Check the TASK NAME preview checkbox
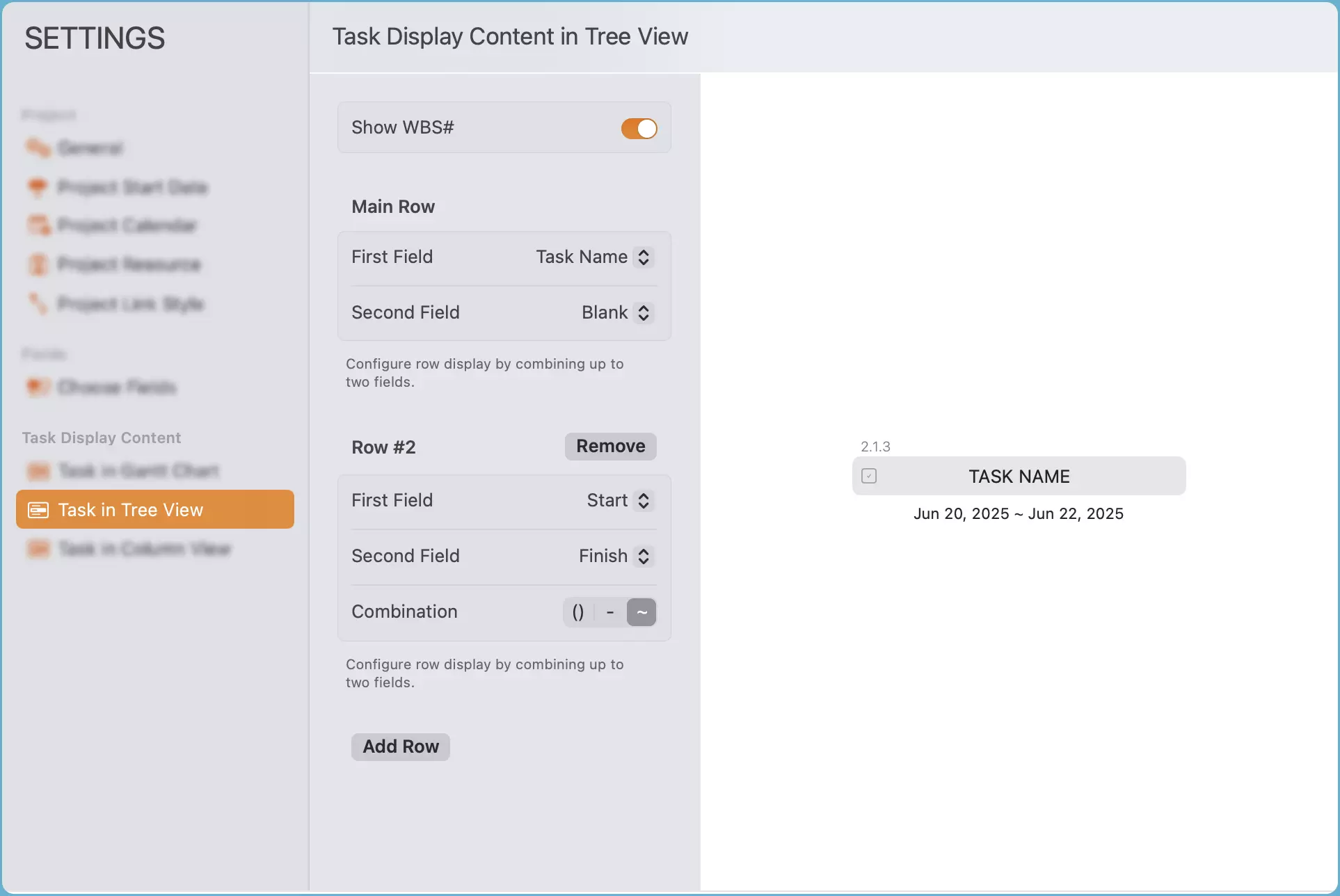 (869, 476)
